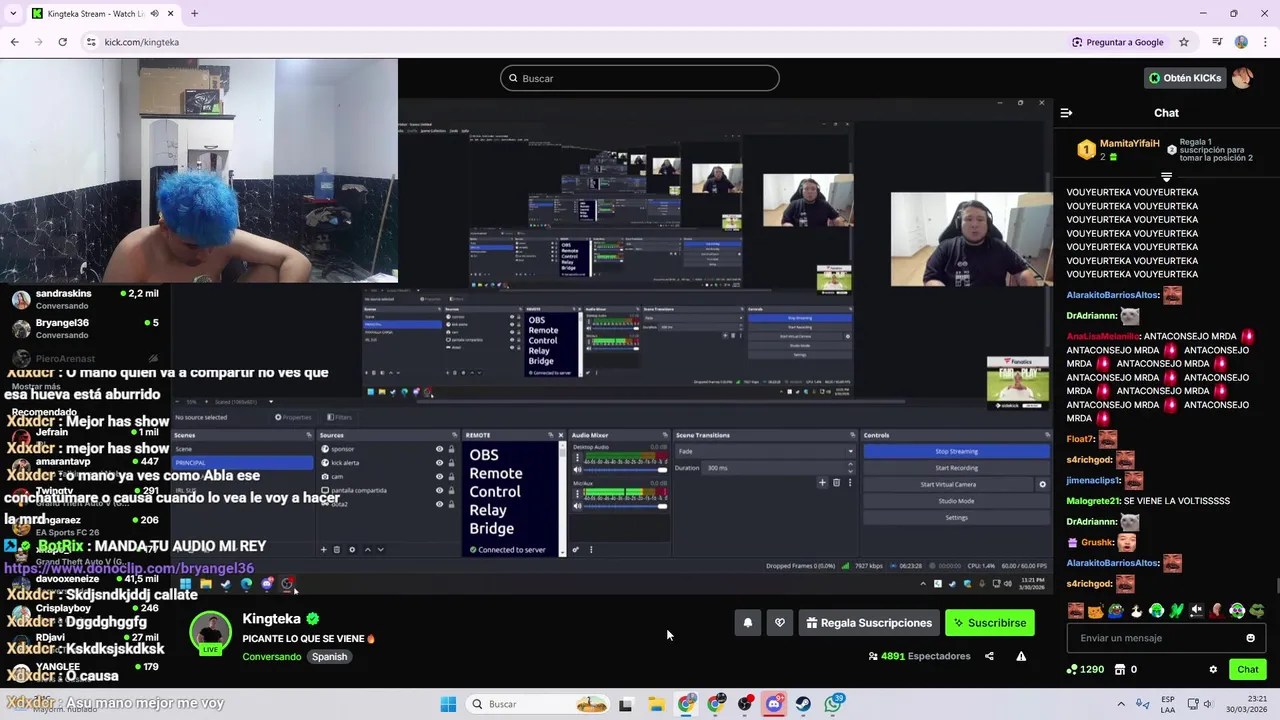The height and width of the screenshot is (720, 1280).
Task: Select the cat emote in quick emotes
Action: (x=1096, y=610)
